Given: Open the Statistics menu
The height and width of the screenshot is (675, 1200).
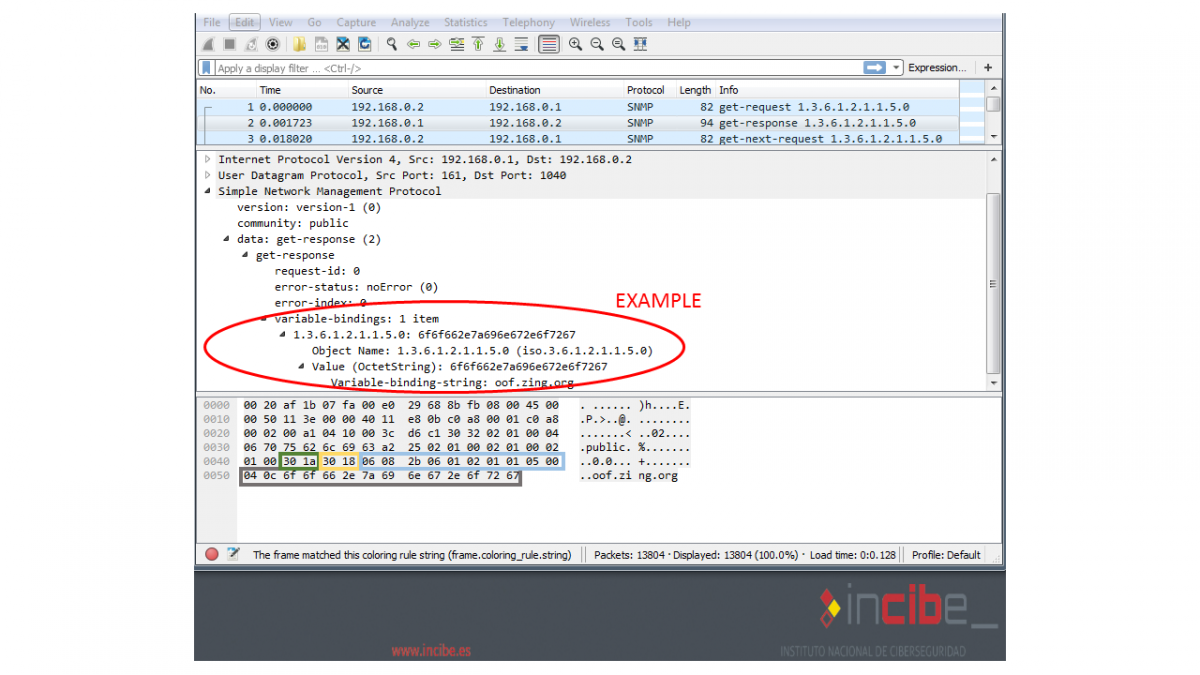Looking at the screenshot, I should click(465, 22).
